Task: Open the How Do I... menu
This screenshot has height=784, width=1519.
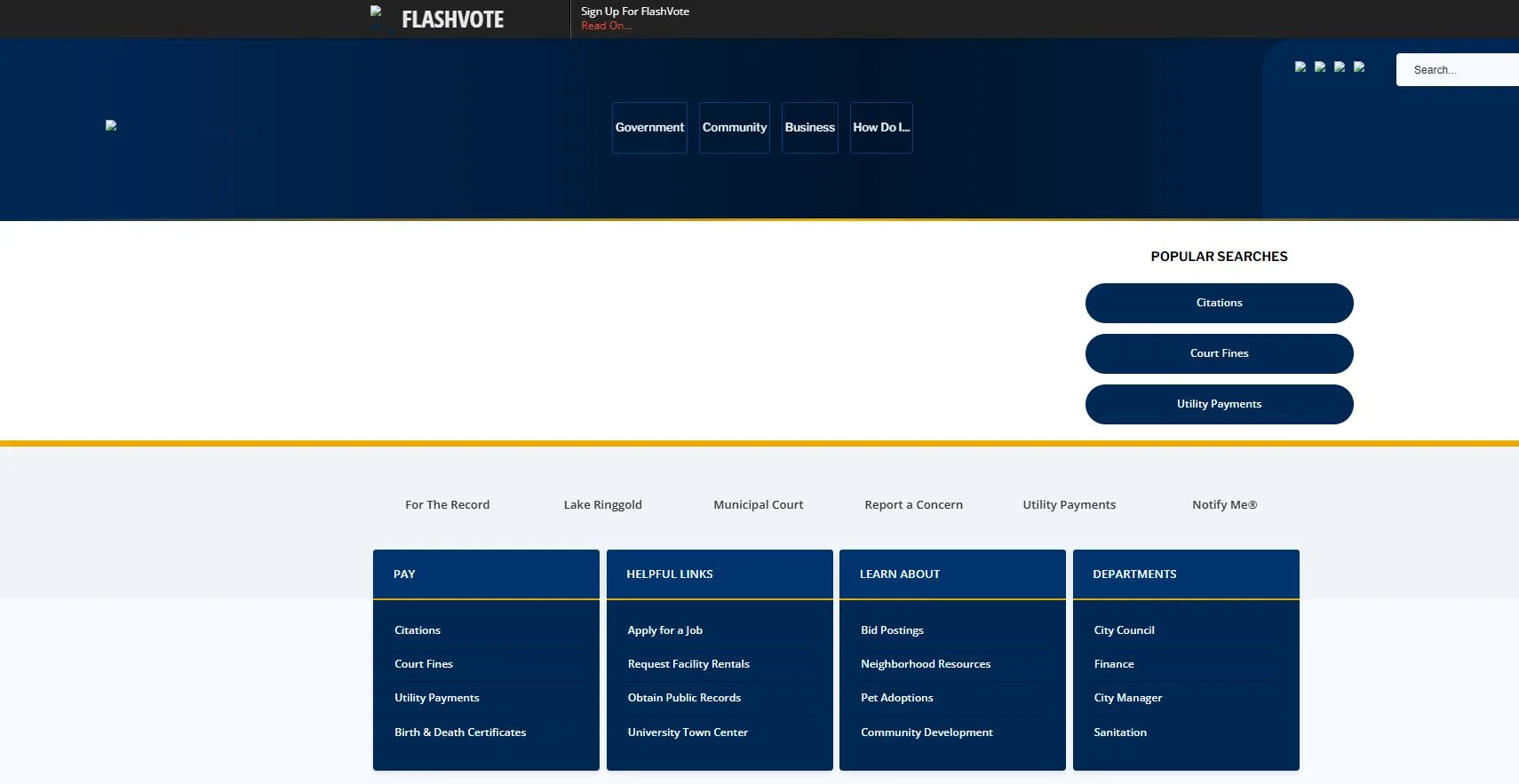Action: coord(881,128)
